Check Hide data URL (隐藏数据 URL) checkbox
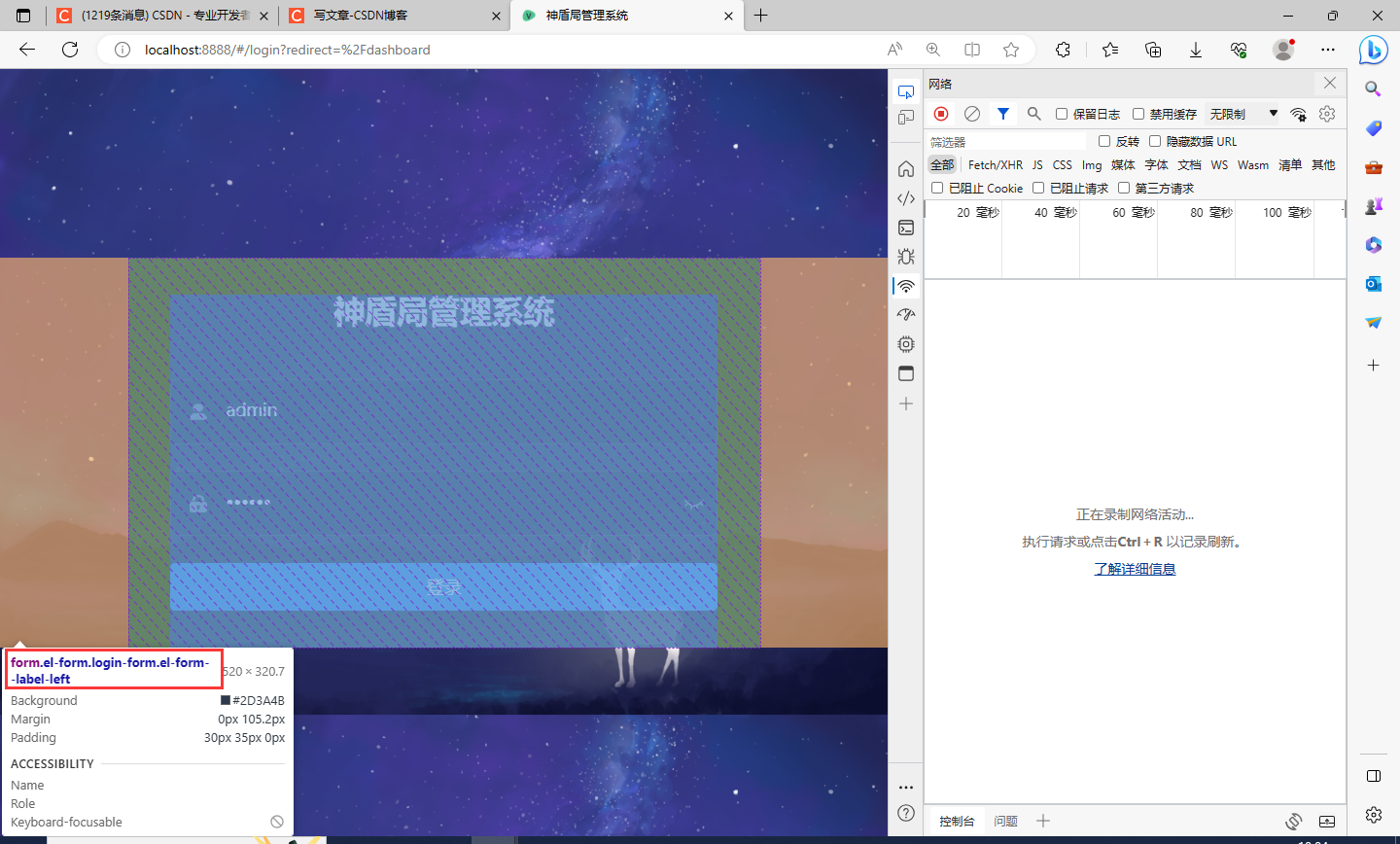This screenshot has height=844, width=1400. tap(1155, 141)
